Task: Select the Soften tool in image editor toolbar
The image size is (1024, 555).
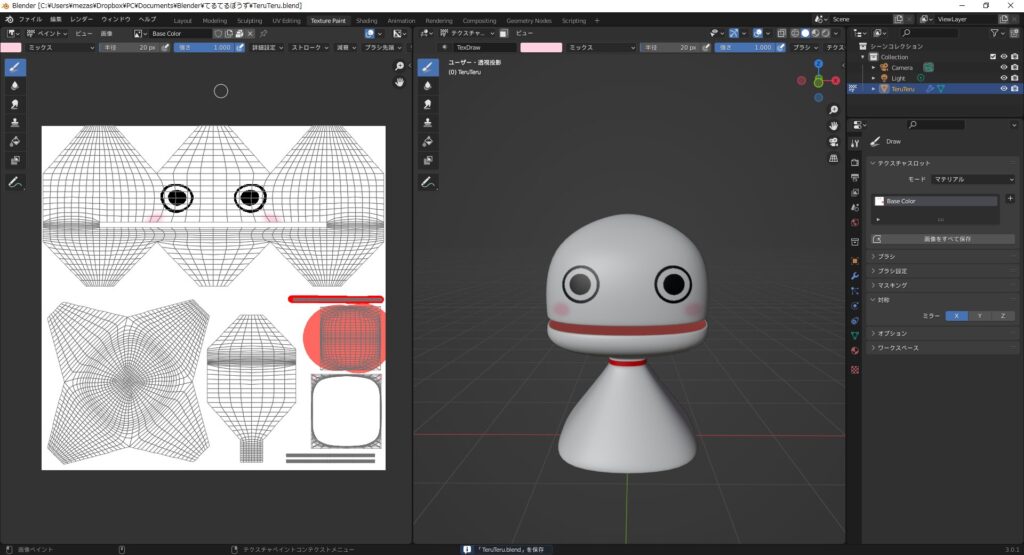Action: click(15, 86)
